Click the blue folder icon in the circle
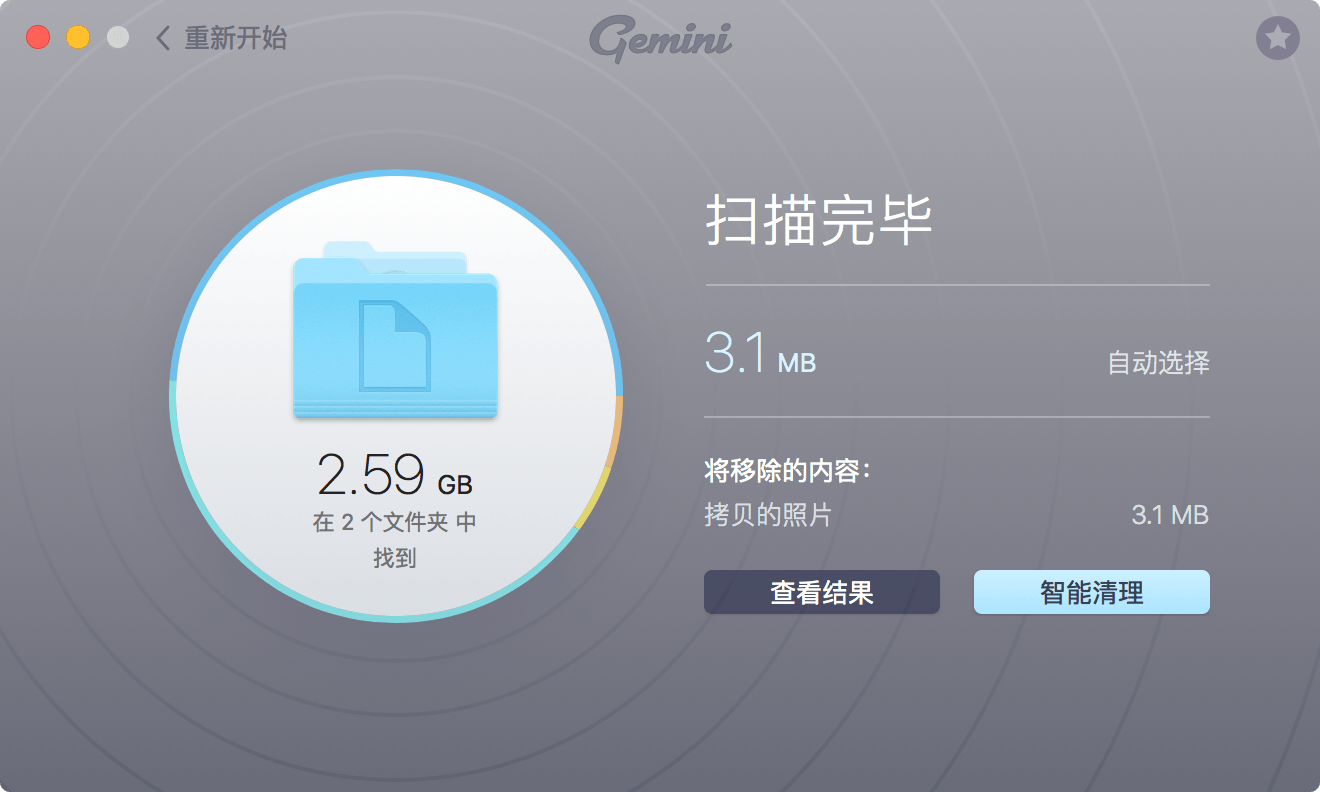Viewport: 1320px width, 792px height. coord(395,330)
